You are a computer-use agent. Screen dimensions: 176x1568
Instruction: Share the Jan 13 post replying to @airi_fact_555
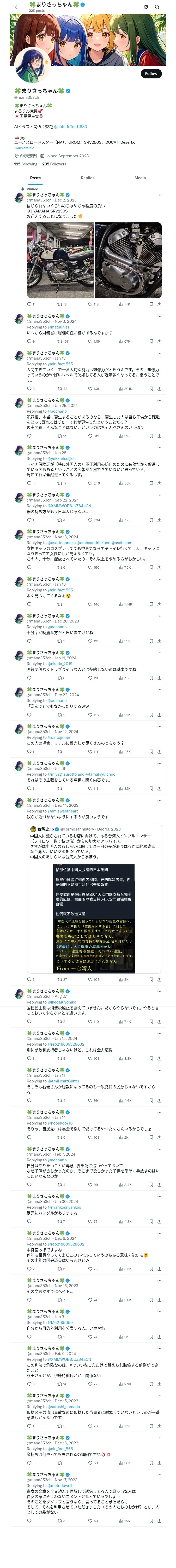click(x=159, y=388)
